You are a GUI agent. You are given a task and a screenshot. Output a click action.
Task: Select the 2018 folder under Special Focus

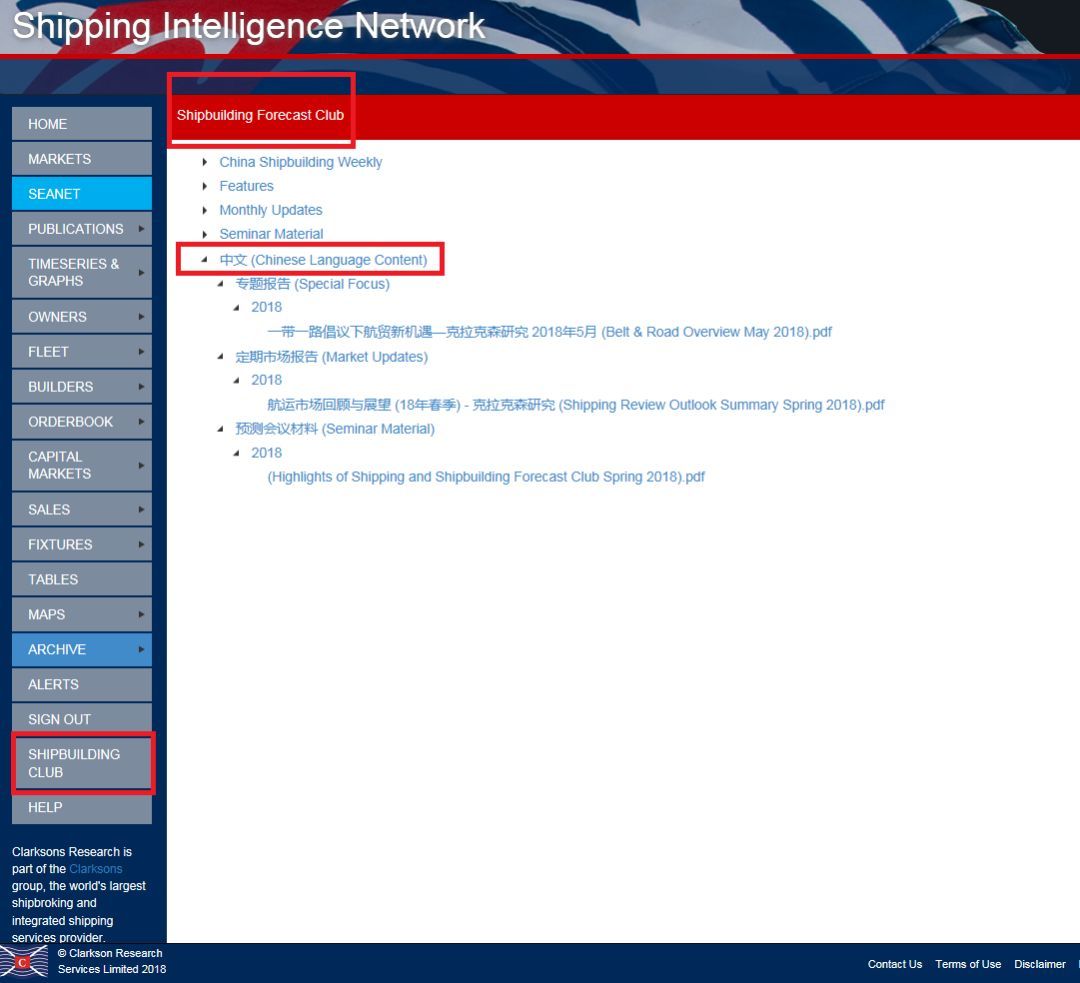coord(267,307)
